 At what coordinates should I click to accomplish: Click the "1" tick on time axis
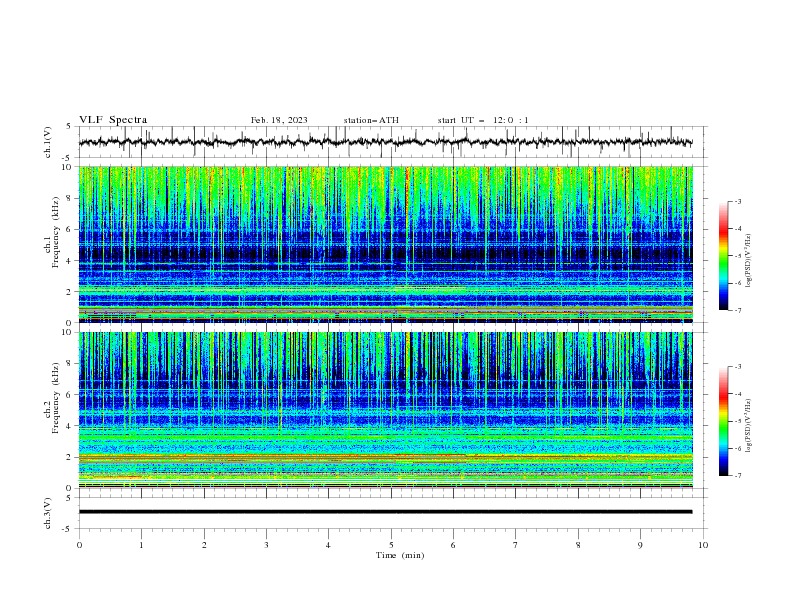141,545
